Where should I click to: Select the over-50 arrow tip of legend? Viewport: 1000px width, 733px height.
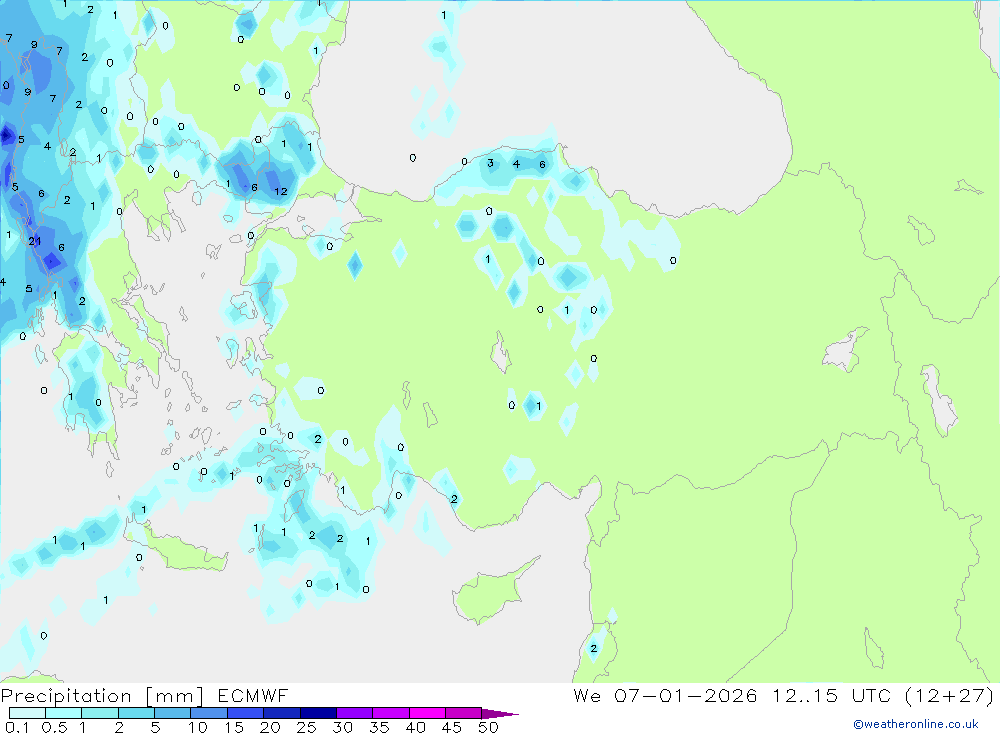point(500,714)
